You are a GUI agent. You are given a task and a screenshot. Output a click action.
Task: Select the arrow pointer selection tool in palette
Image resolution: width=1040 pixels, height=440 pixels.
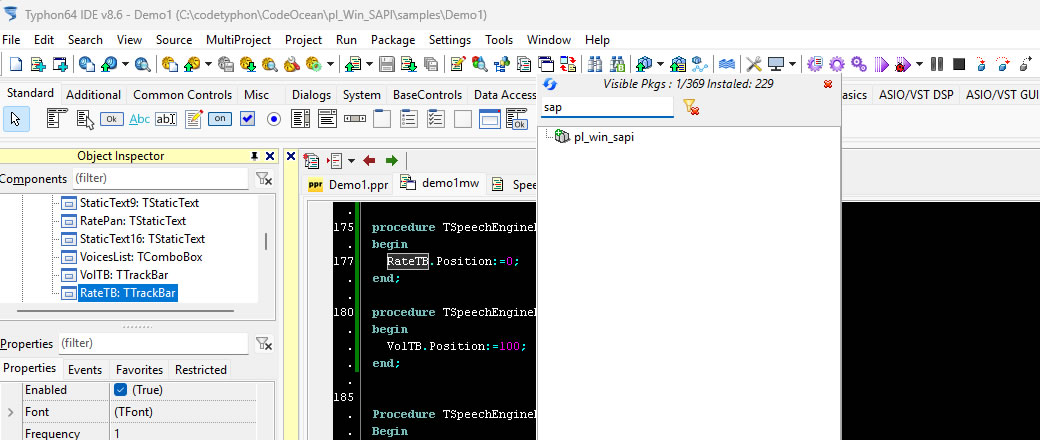16,119
